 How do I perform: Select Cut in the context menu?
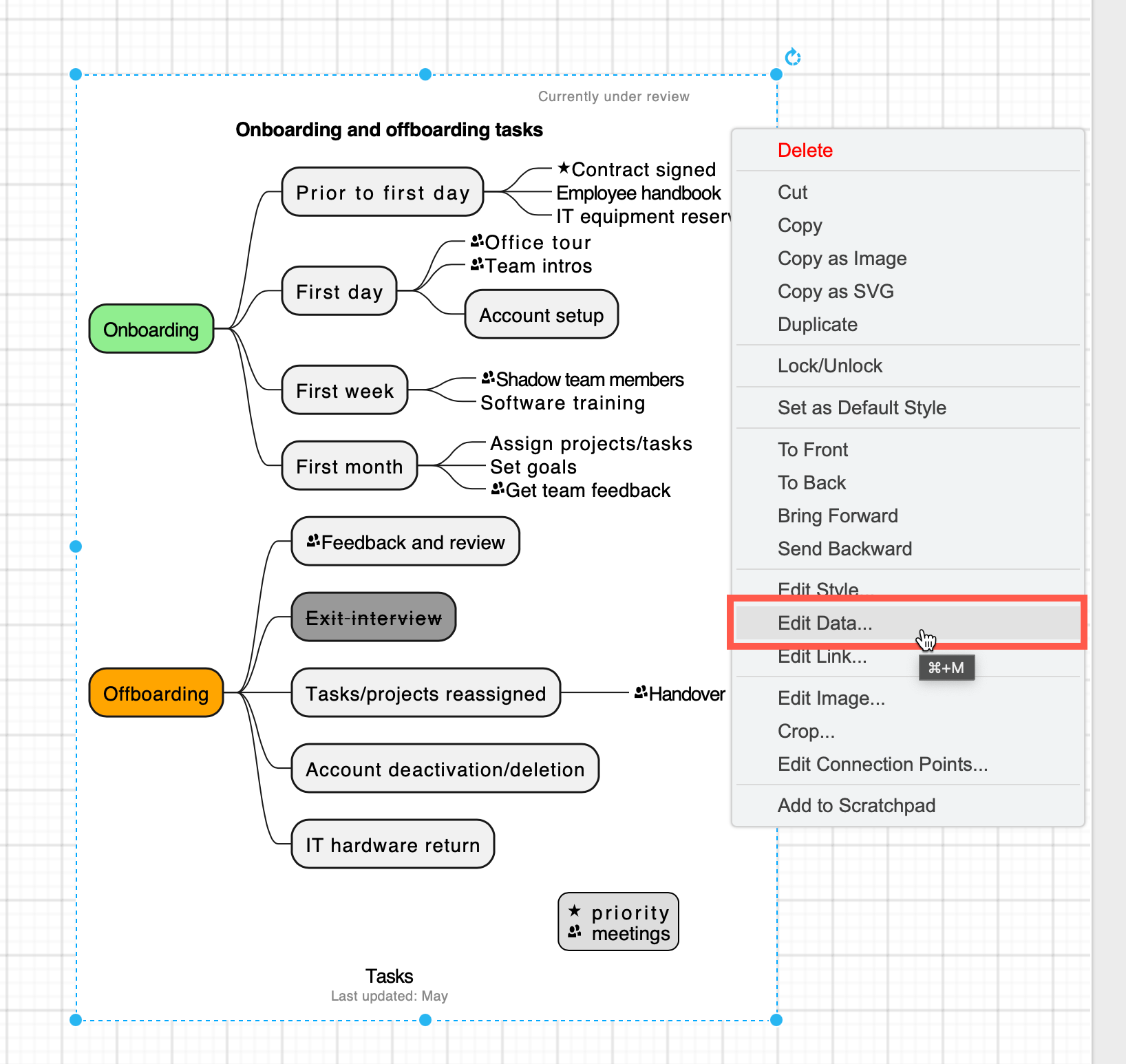pyautogui.click(x=792, y=193)
